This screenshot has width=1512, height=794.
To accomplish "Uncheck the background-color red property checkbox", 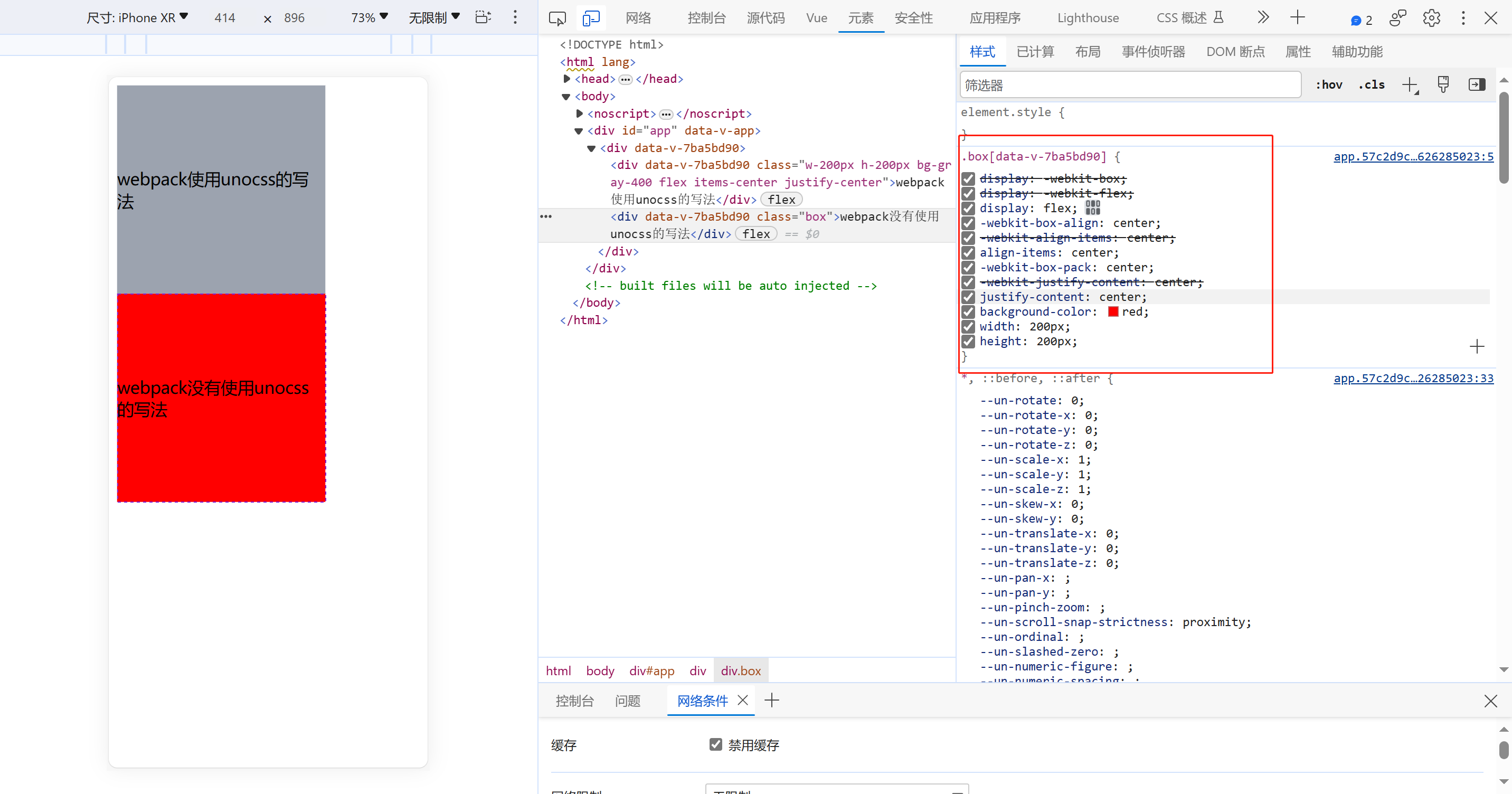I will [x=968, y=311].
